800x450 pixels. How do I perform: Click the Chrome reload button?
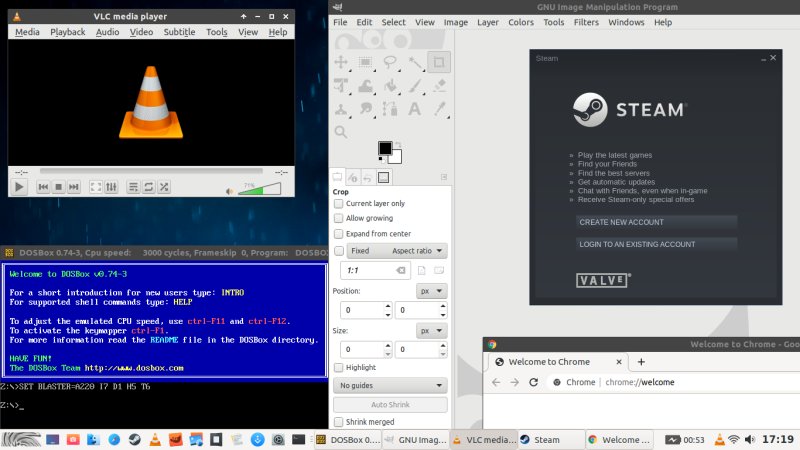(535, 382)
